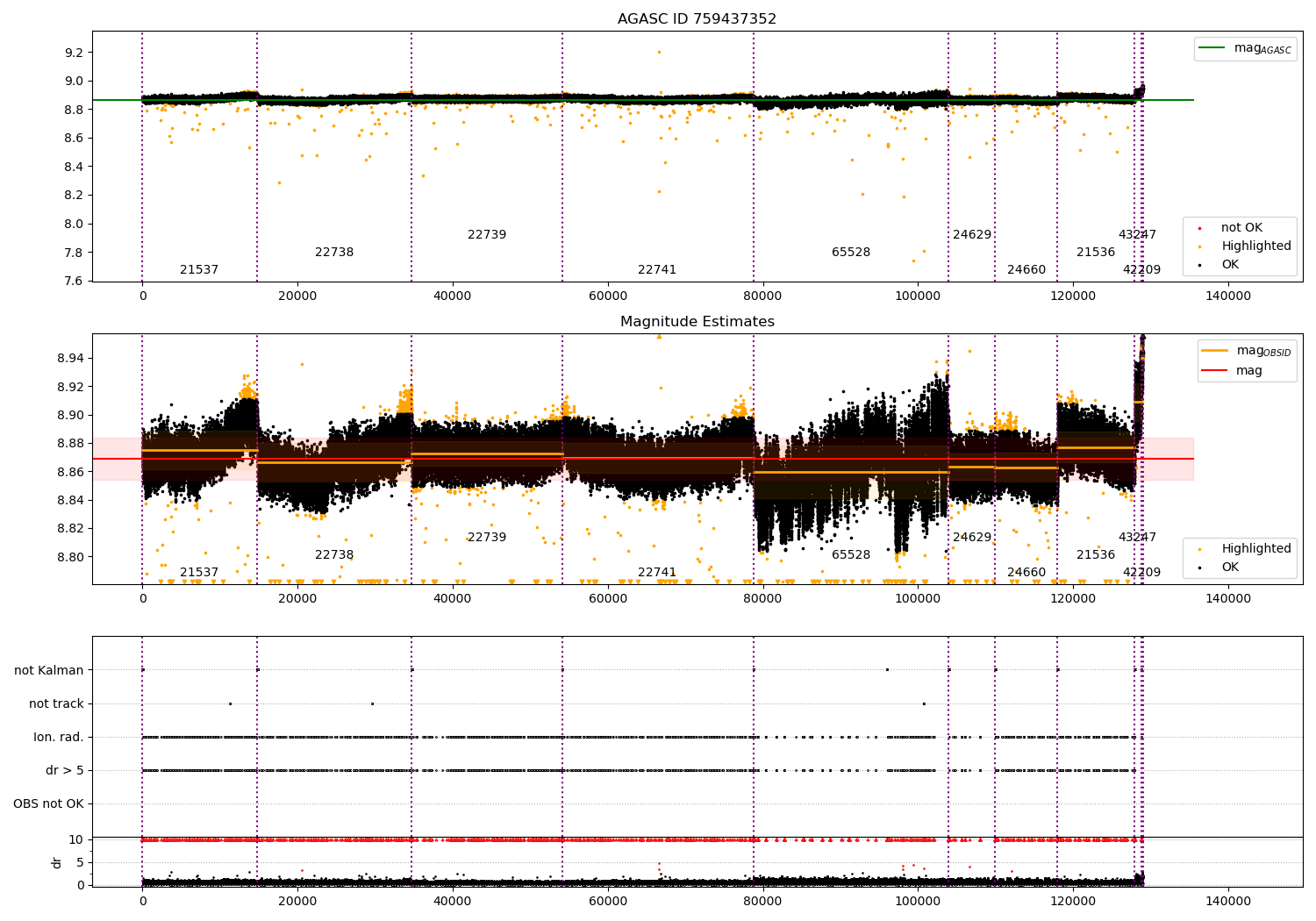
Task: Click the "9.2" y-axis tick label
Action: pyautogui.click(x=74, y=53)
